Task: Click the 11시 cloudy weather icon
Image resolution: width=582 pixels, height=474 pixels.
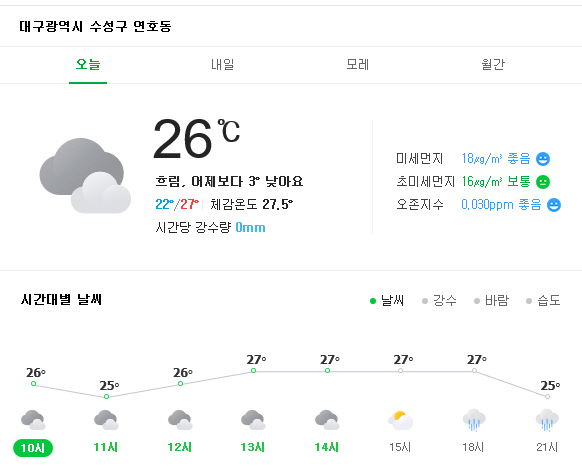Action: (106, 420)
